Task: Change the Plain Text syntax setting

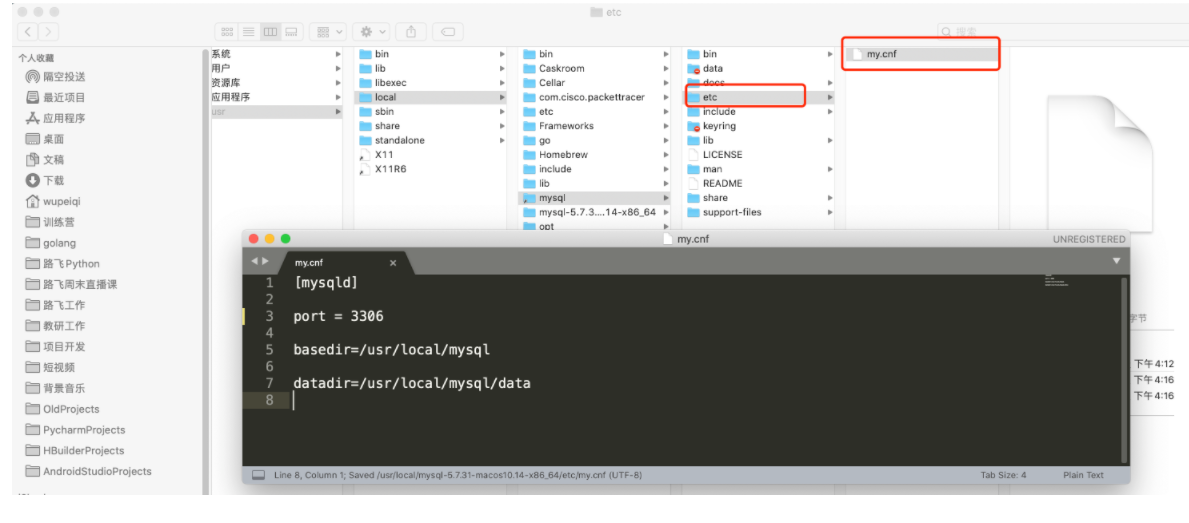Action: [1083, 475]
